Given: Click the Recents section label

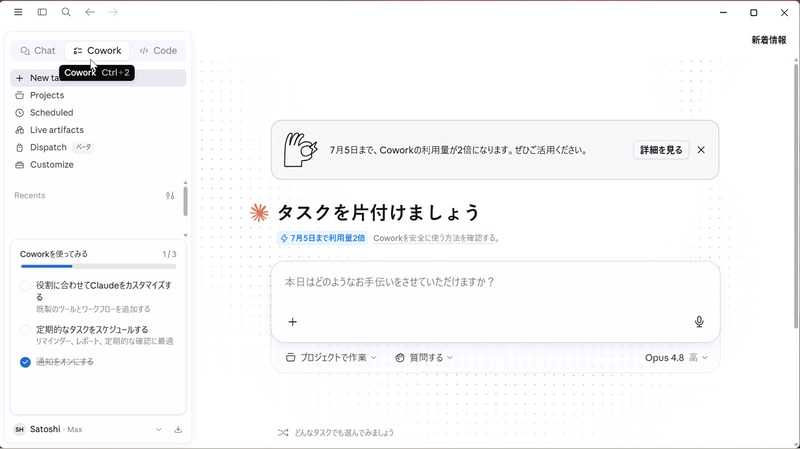Looking at the screenshot, I should [30, 195].
